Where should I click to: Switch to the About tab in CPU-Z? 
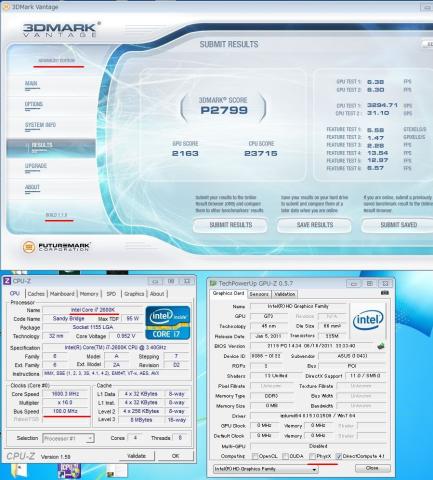click(157, 294)
